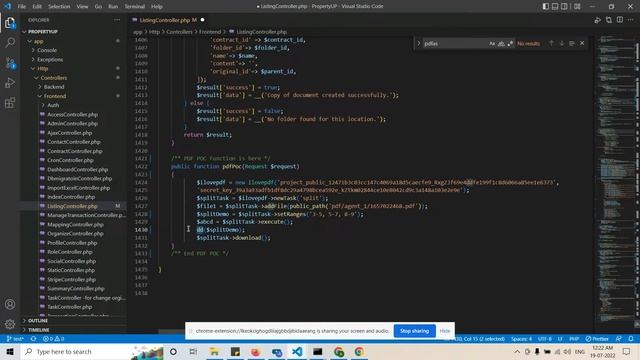
Task: Click notifications bell in status bar
Action: [631, 339]
